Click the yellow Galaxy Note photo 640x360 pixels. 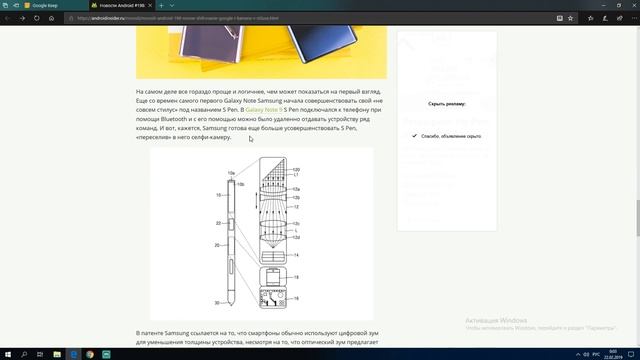coord(261,52)
